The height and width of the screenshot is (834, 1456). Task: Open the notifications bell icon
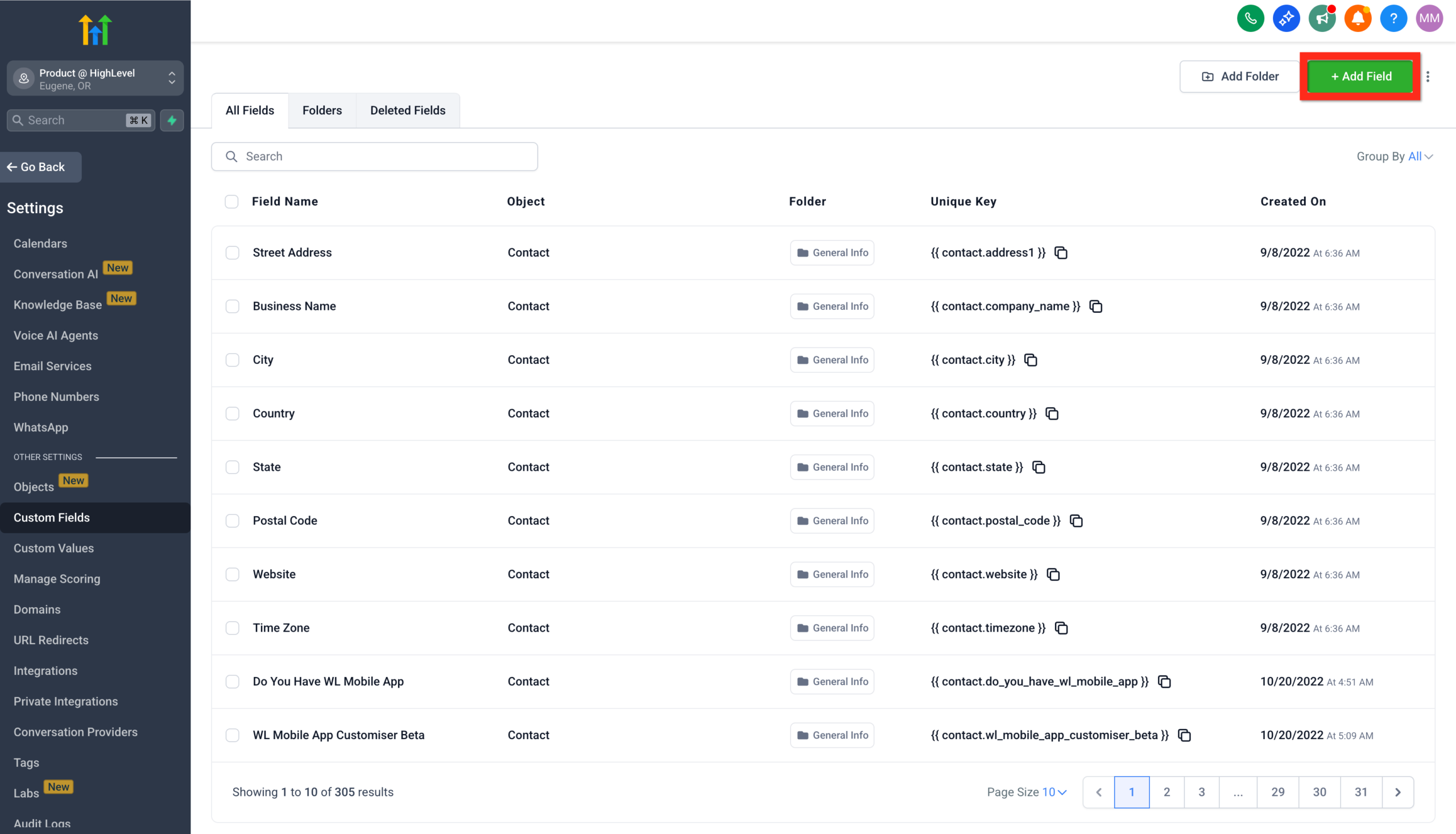[x=1358, y=18]
